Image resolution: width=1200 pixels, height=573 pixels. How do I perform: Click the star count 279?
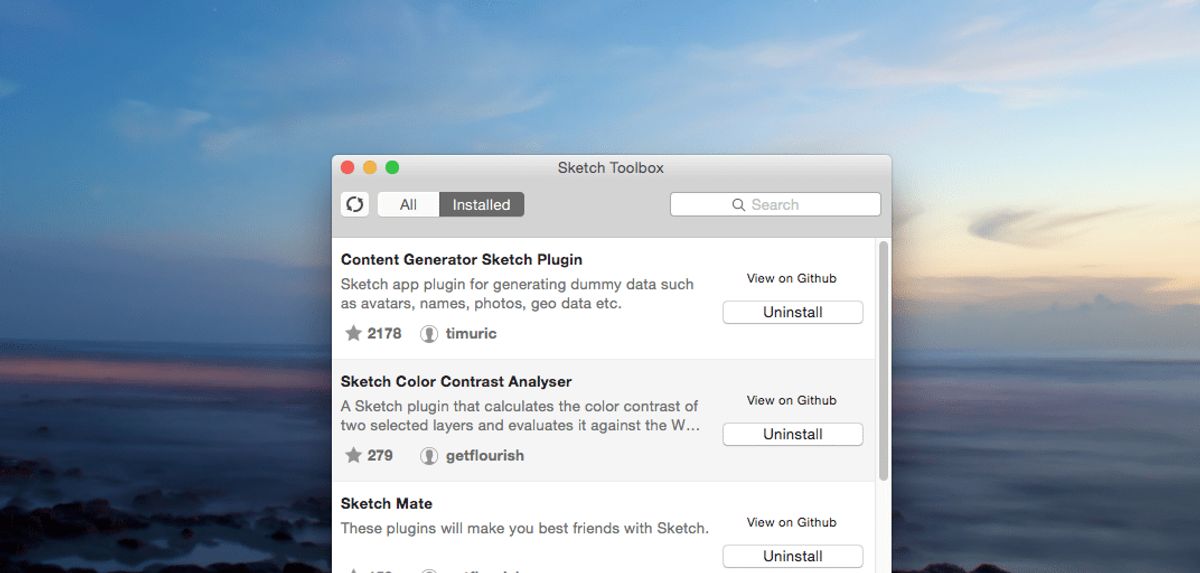coord(380,455)
